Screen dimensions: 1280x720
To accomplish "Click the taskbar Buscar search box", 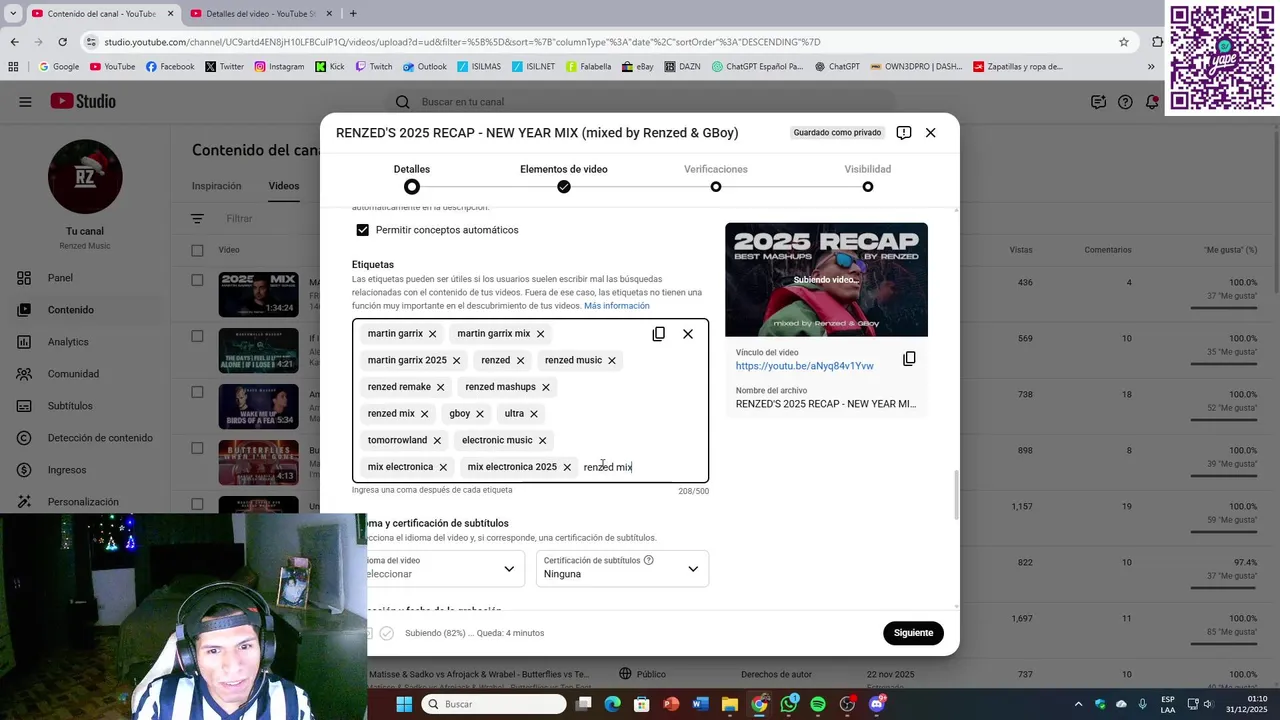I will (493, 704).
